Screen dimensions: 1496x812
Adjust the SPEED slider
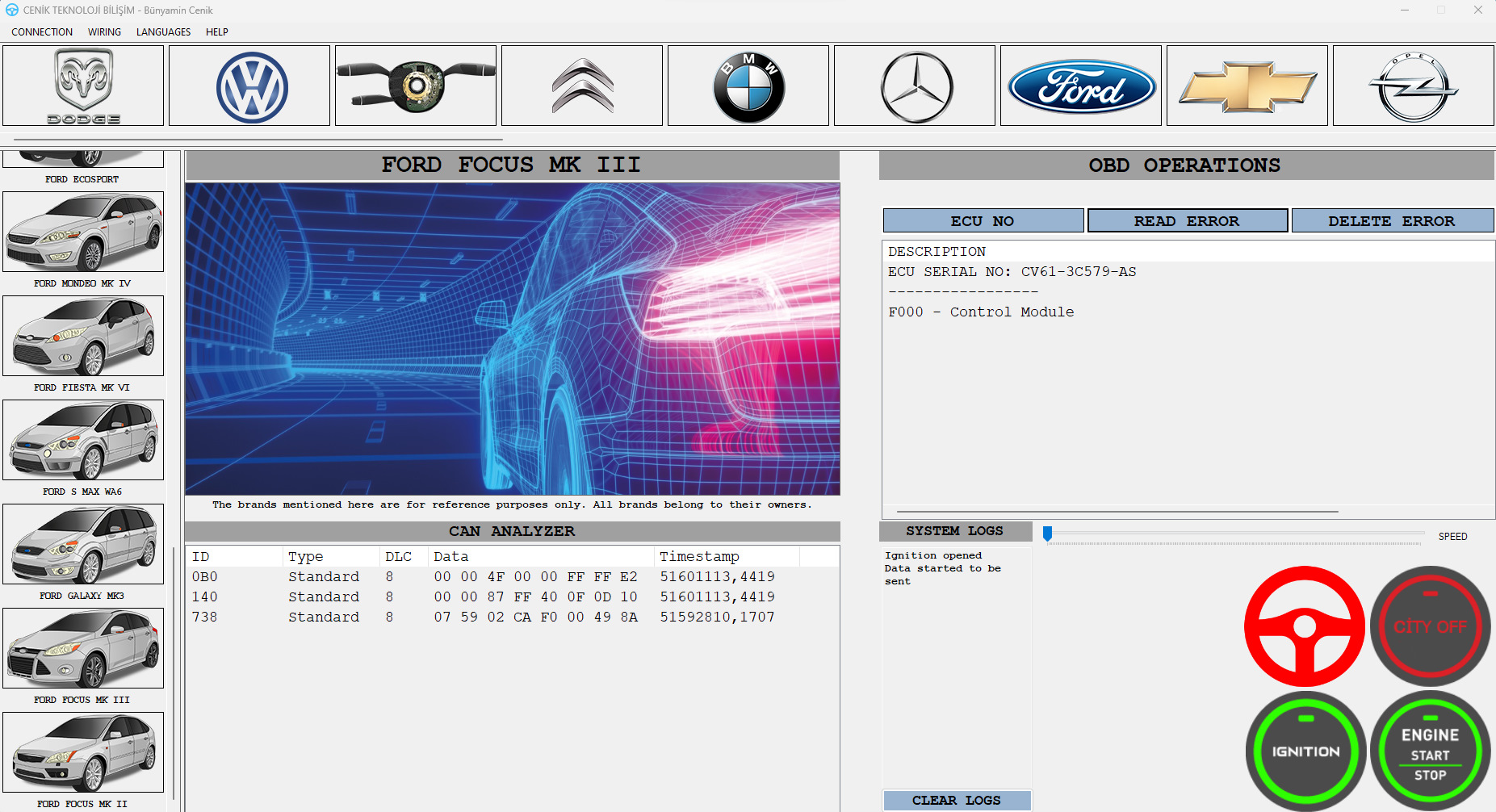pos(1047,531)
